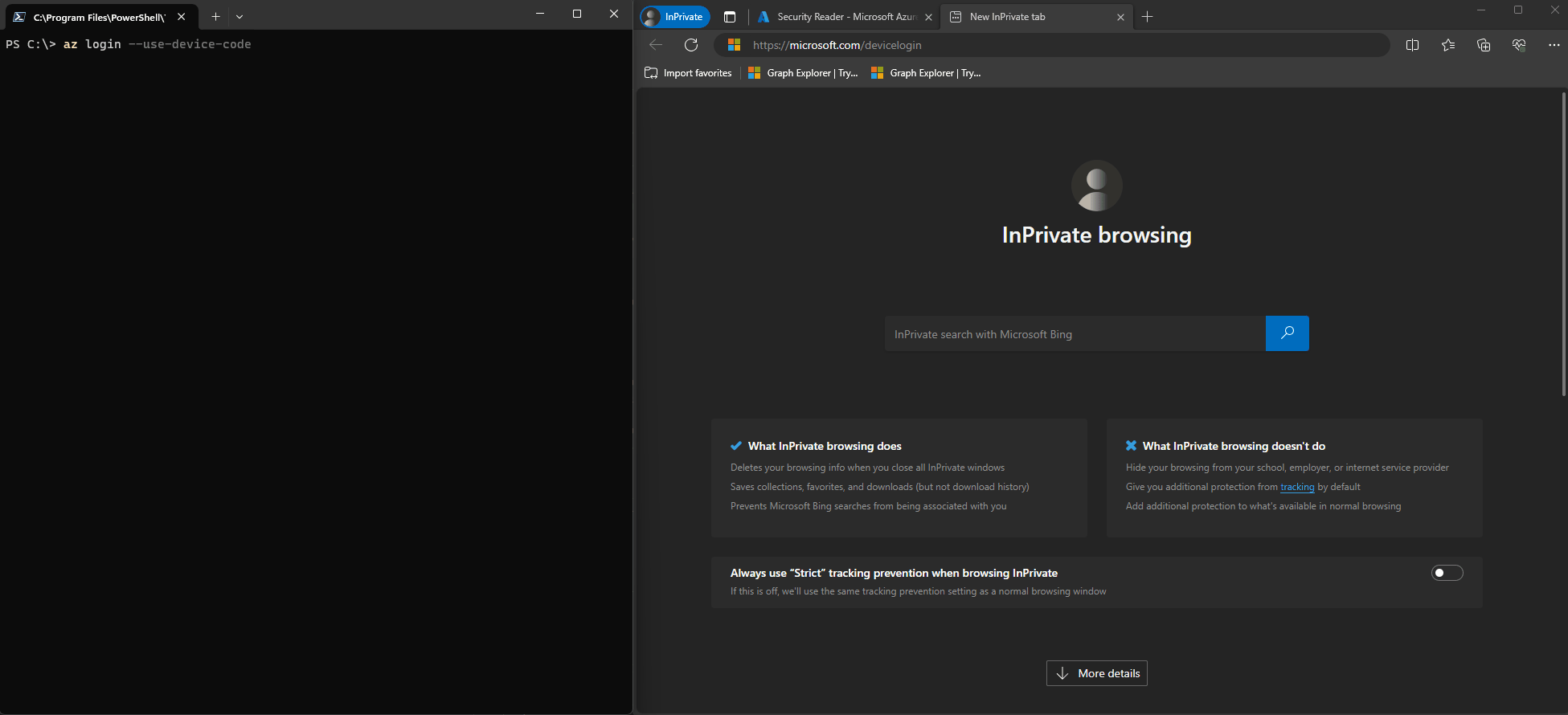This screenshot has height=715, width=1568.
Task: Toggle Strict tracking prevention switch
Action: [1447, 573]
